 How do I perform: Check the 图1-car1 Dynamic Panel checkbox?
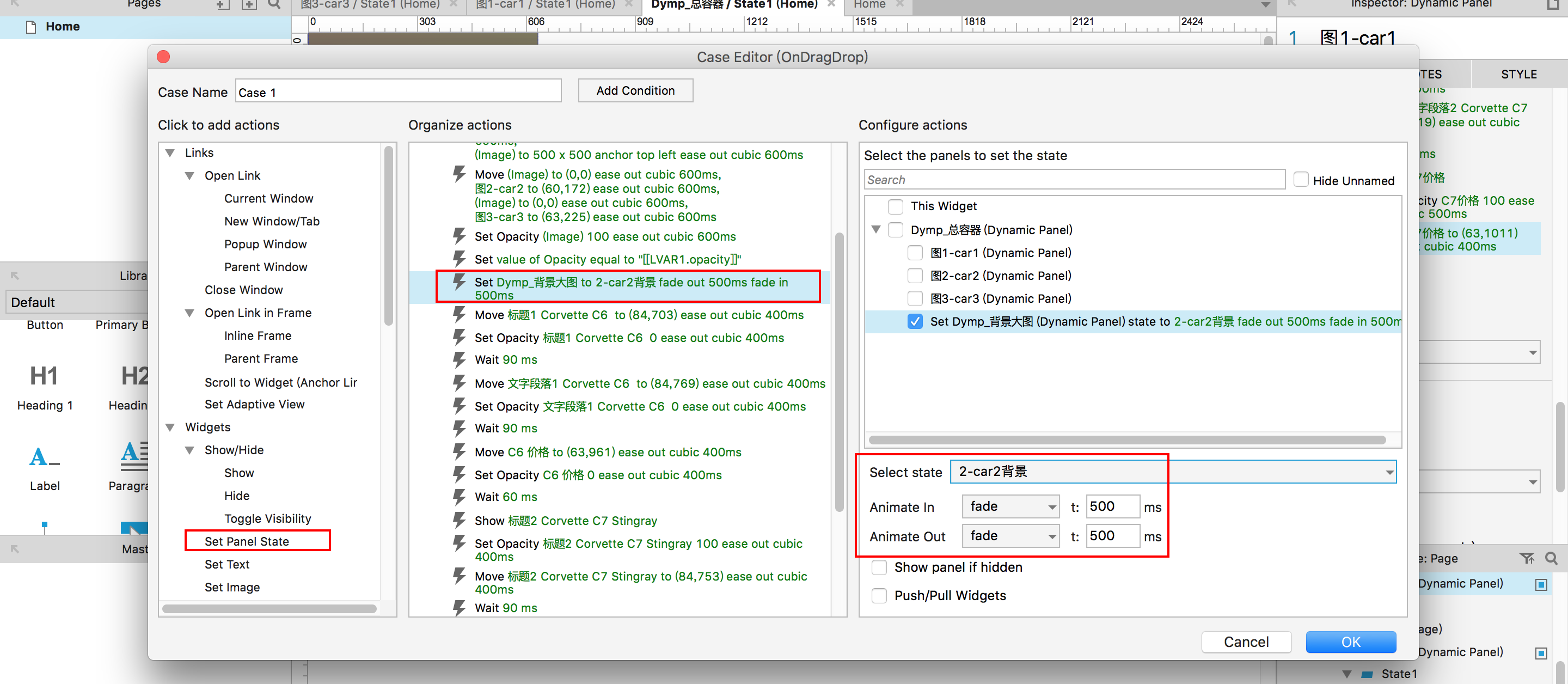coord(914,253)
